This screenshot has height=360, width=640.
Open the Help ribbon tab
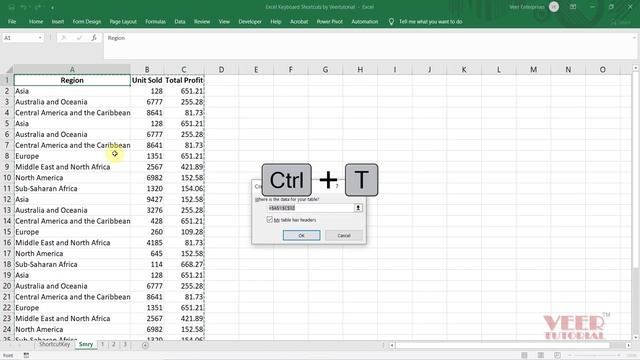(x=276, y=22)
